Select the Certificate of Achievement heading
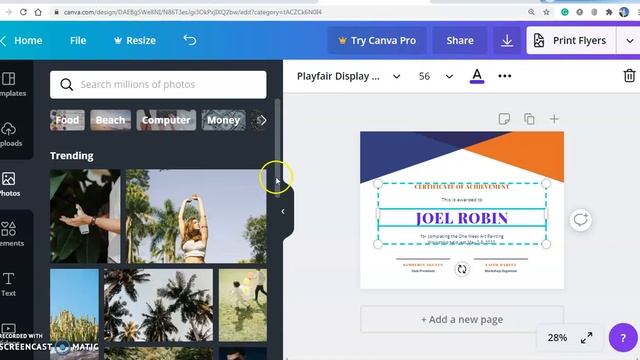 click(462, 187)
